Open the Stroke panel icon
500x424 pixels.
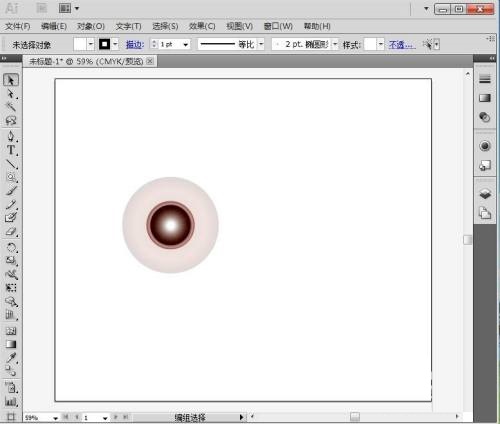(485, 79)
